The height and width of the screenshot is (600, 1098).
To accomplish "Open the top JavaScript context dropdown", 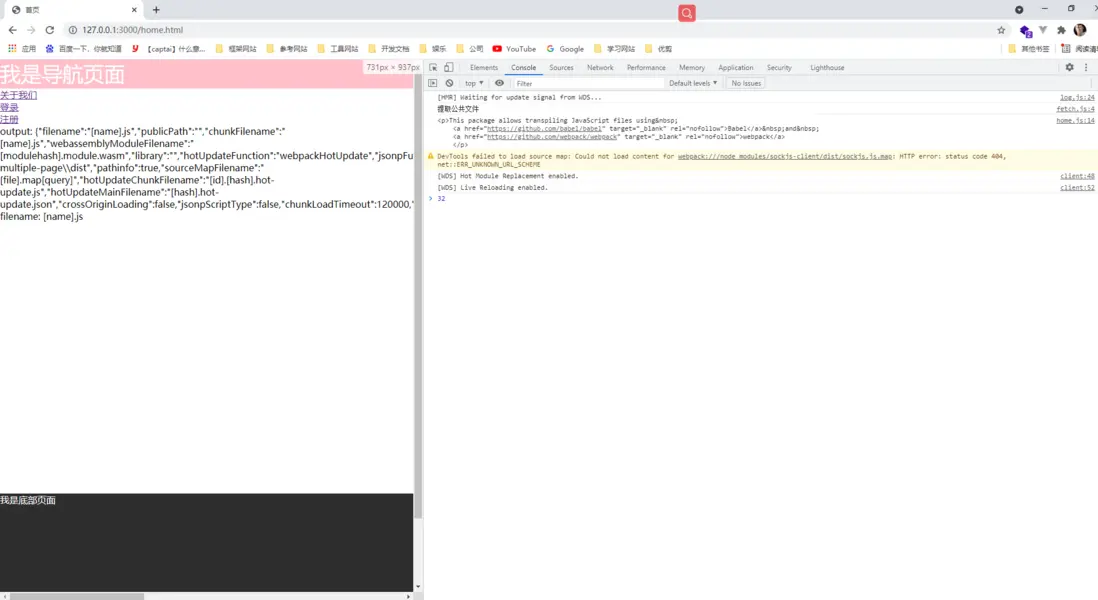I will click(474, 83).
